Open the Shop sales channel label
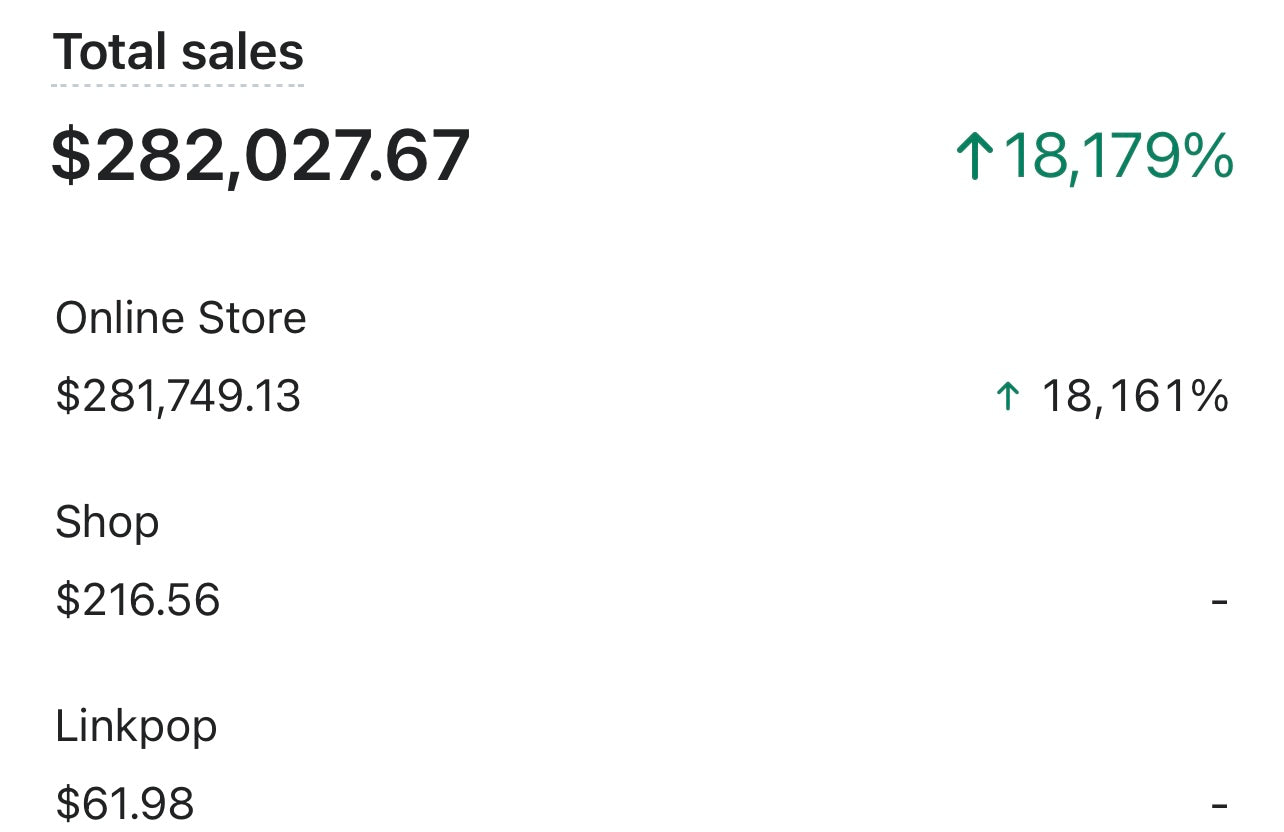 click(107, 523)
